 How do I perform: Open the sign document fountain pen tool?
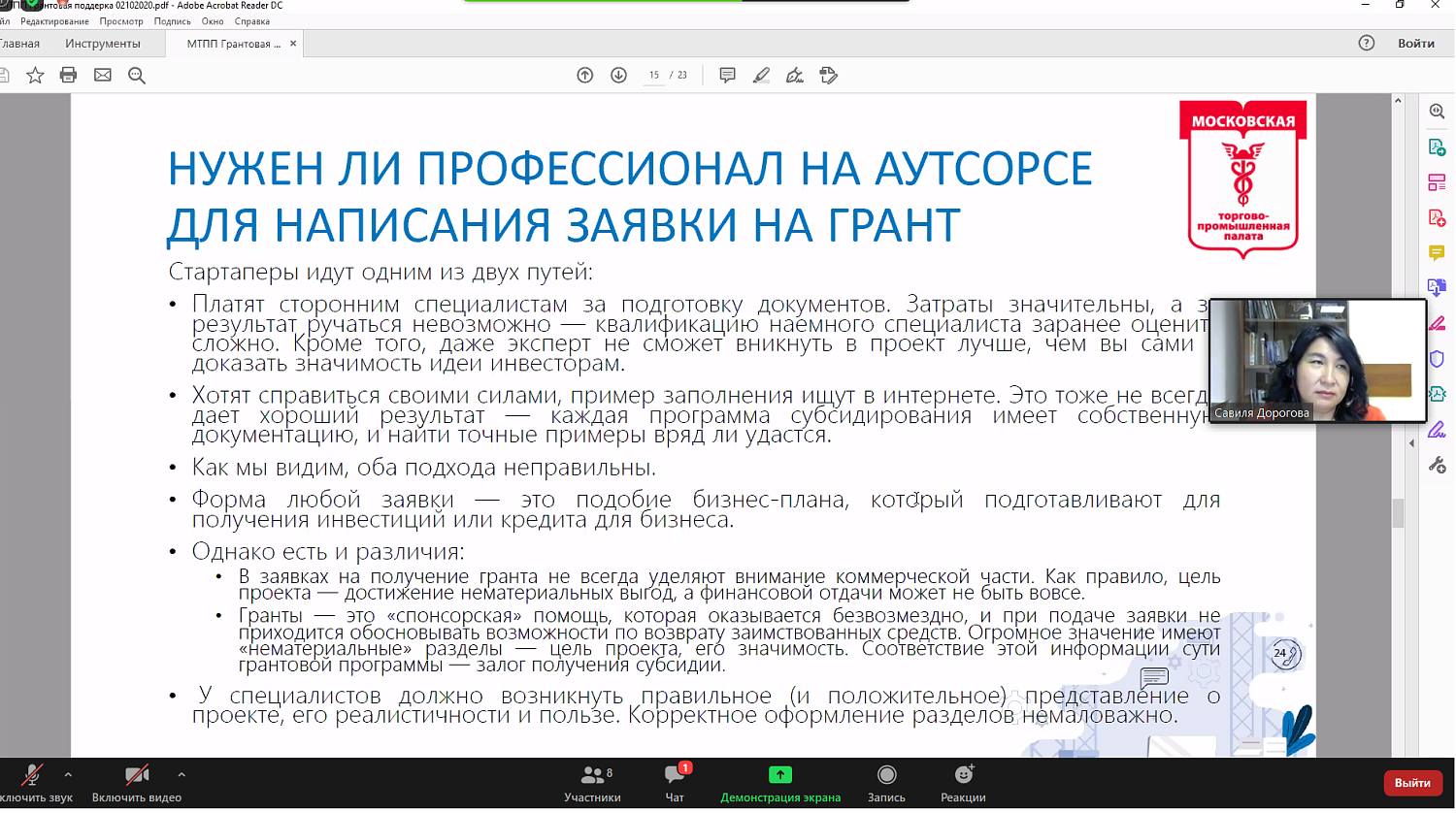795,75
